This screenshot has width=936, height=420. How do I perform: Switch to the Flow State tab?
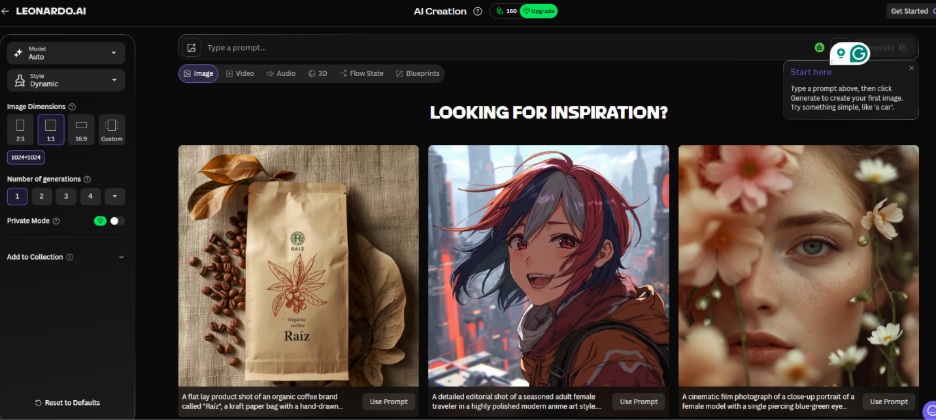pos(362,73)
